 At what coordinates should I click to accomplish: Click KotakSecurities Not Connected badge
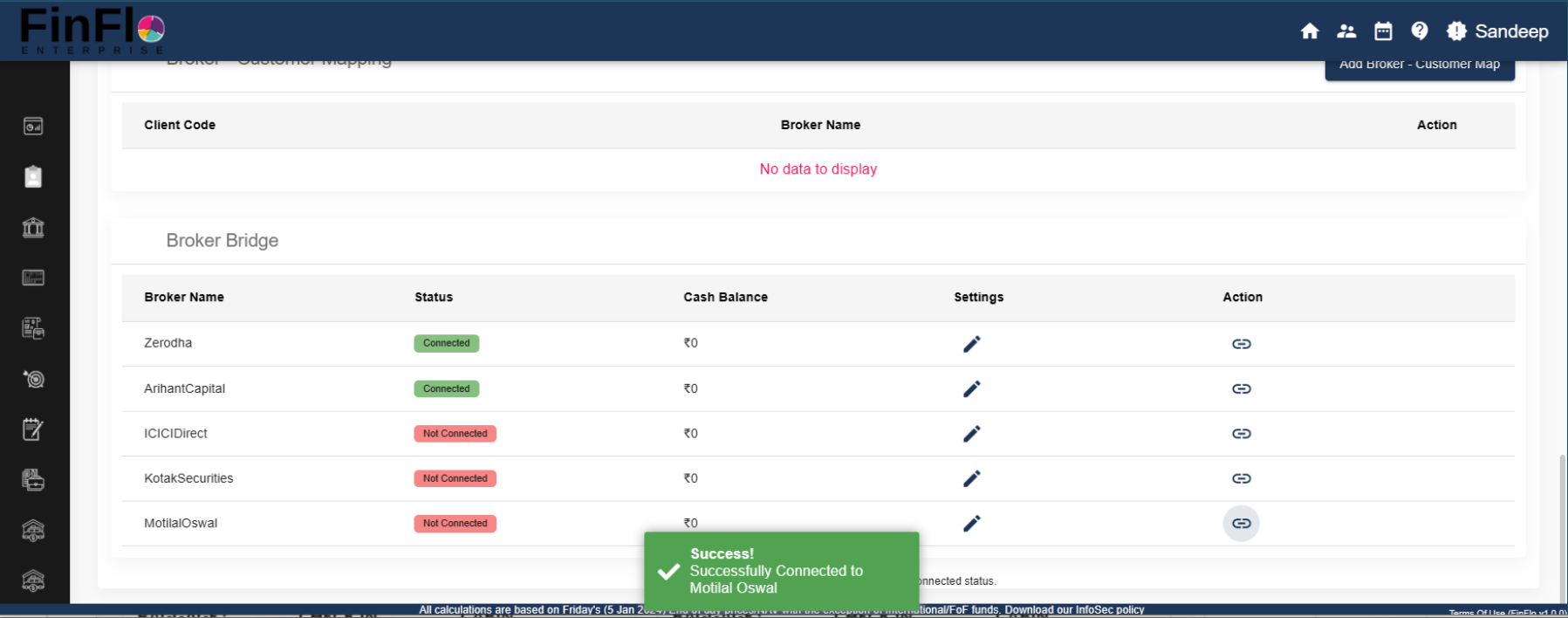[455, 478]
